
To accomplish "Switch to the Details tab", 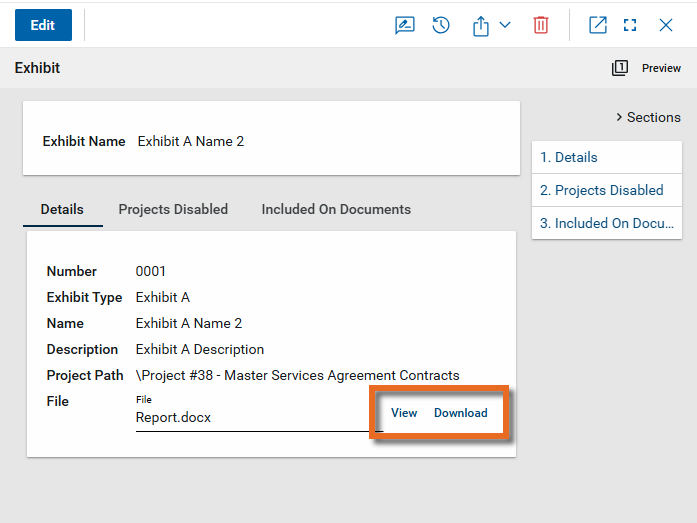I will [62, 209].
